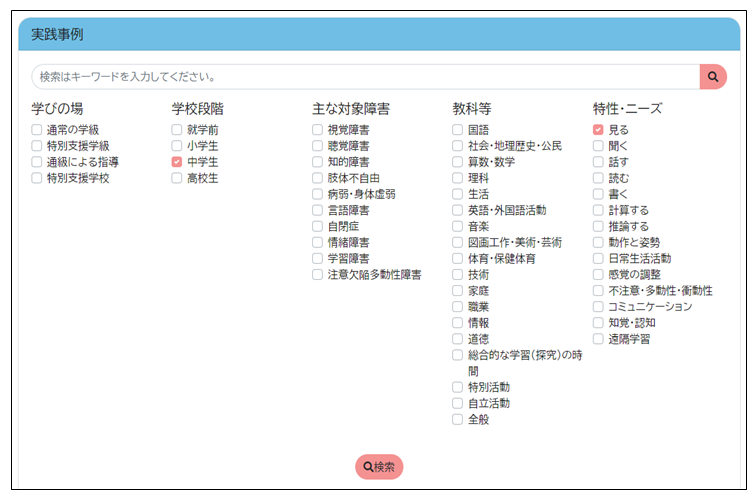Tick the 国語 subject checkbox
This screenshot has width=756, height=501.
click(x=458, y=130)
